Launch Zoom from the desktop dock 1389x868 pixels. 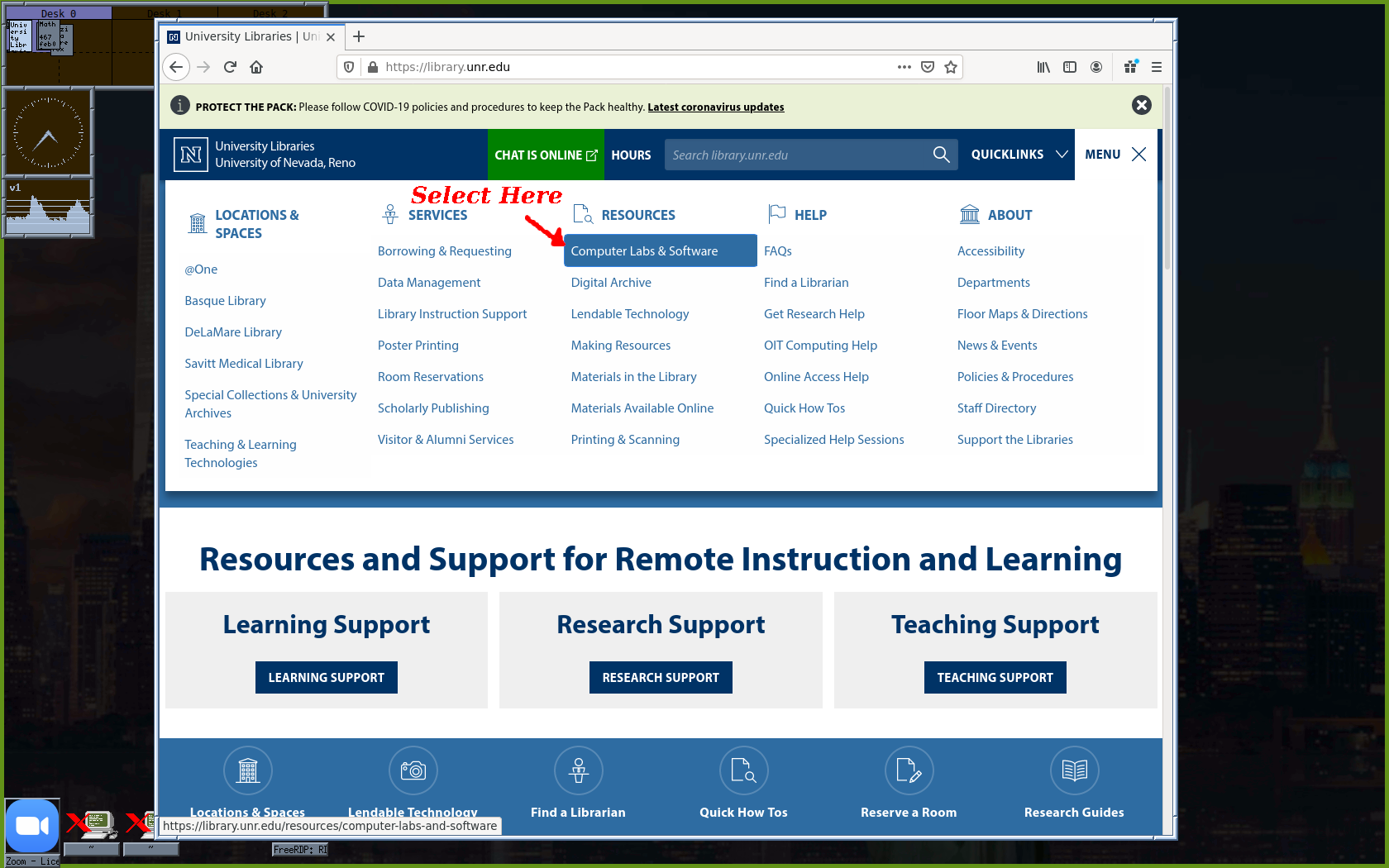tap(32, 826)
